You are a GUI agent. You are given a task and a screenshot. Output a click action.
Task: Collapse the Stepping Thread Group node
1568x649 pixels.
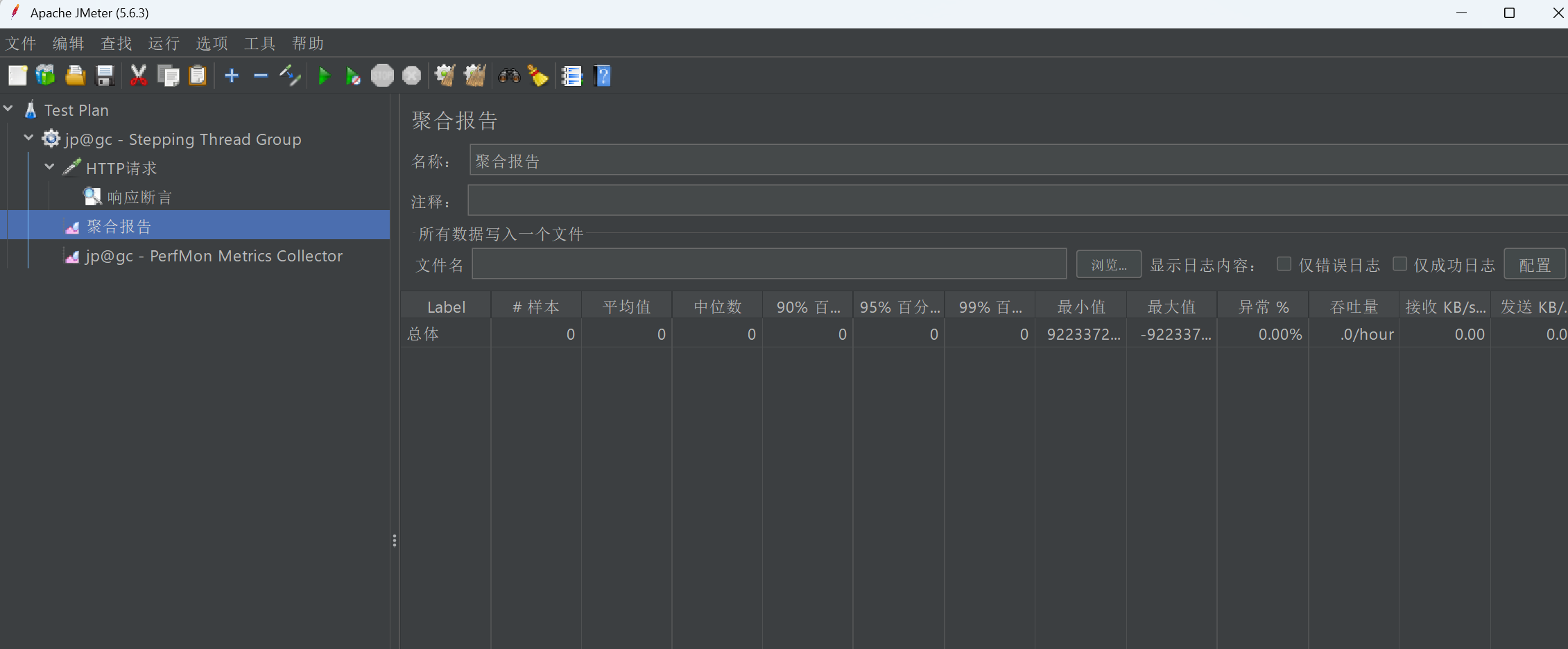click(28, 138)
